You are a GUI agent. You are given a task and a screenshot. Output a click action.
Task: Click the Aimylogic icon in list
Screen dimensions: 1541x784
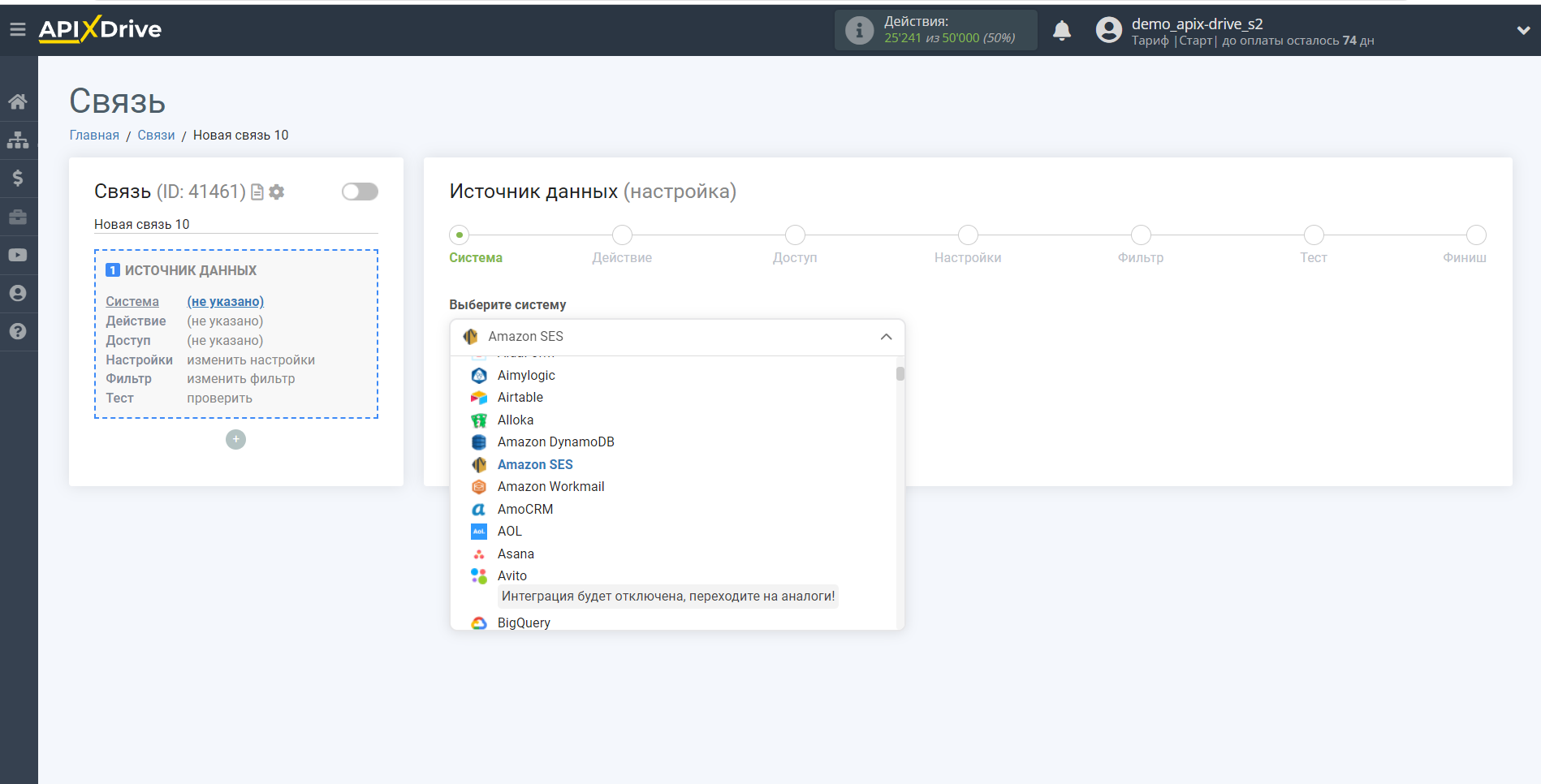(479, 375)
